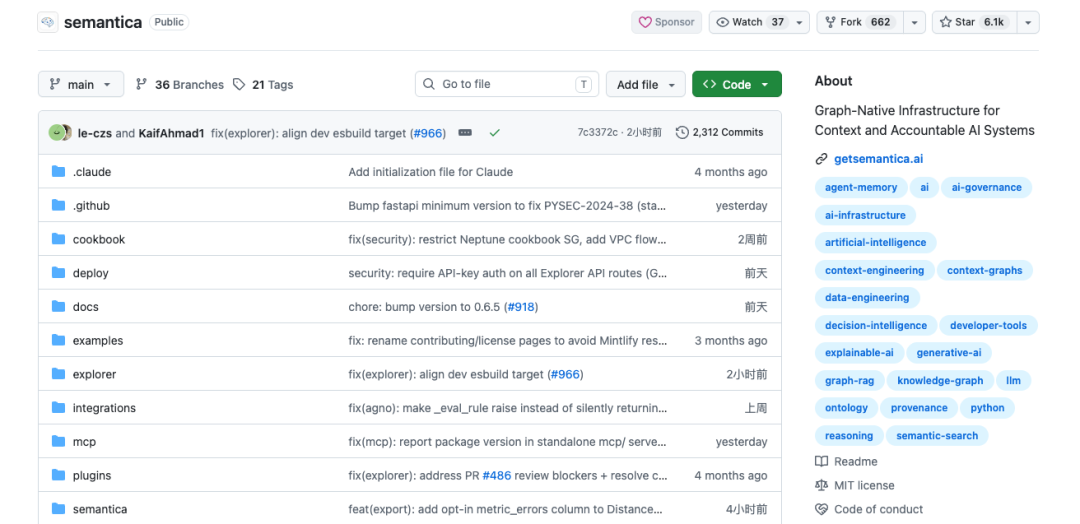Click the plugins folder icon

[x=59, y=475]
